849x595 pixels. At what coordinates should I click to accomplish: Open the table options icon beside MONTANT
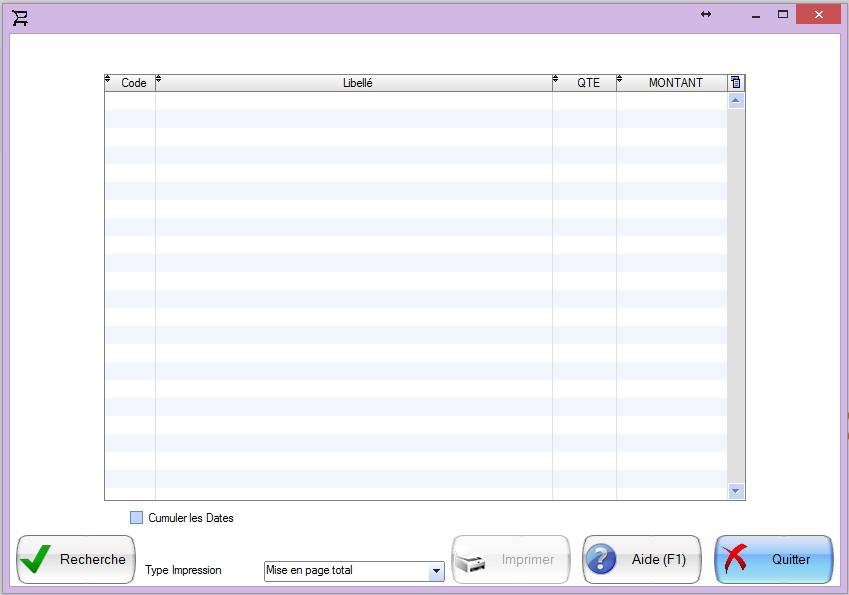pos(736,83)
